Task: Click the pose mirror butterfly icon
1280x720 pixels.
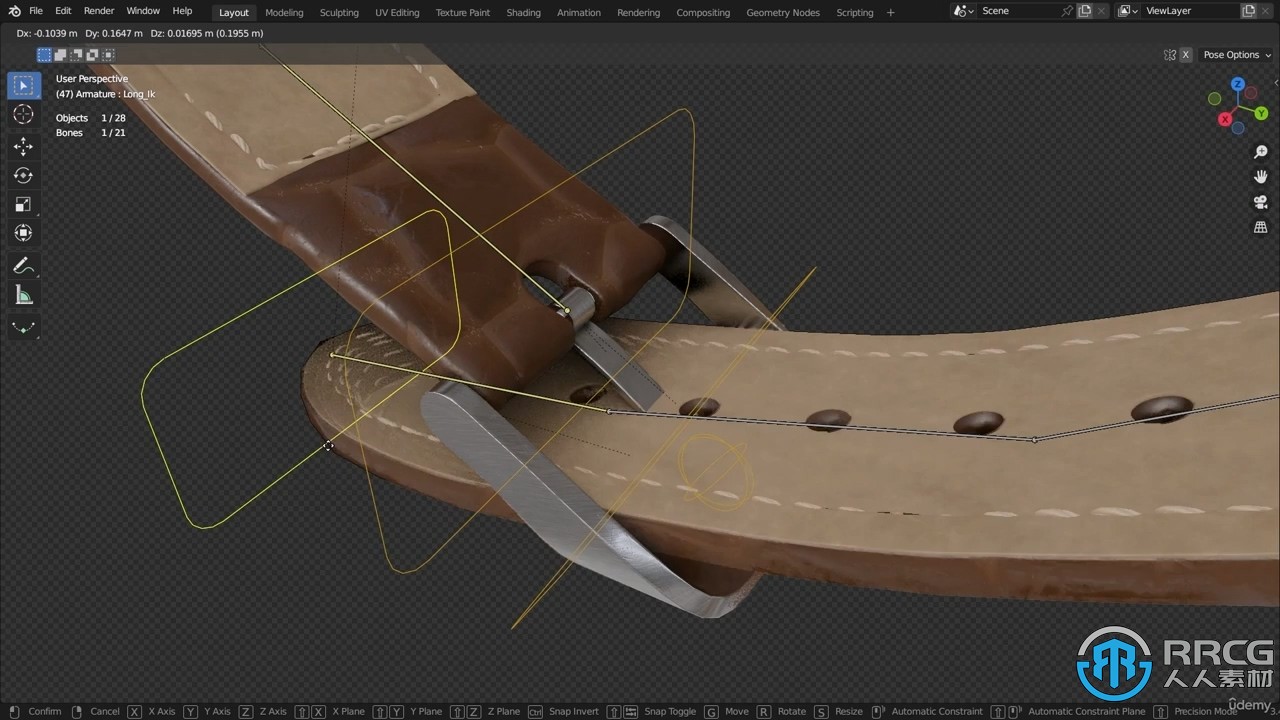Action: point(1170,55)
